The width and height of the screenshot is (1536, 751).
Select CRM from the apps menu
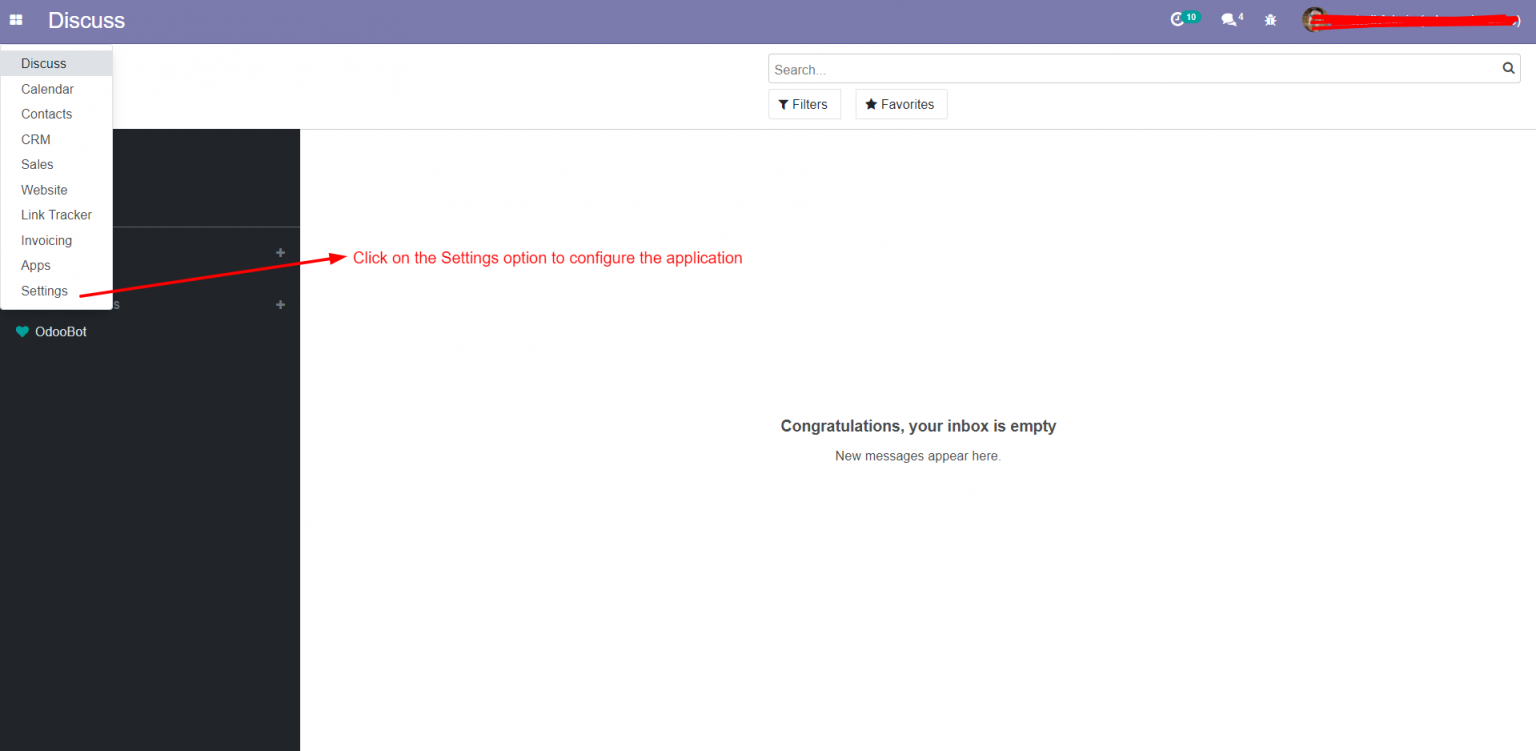tap(35, 139)
